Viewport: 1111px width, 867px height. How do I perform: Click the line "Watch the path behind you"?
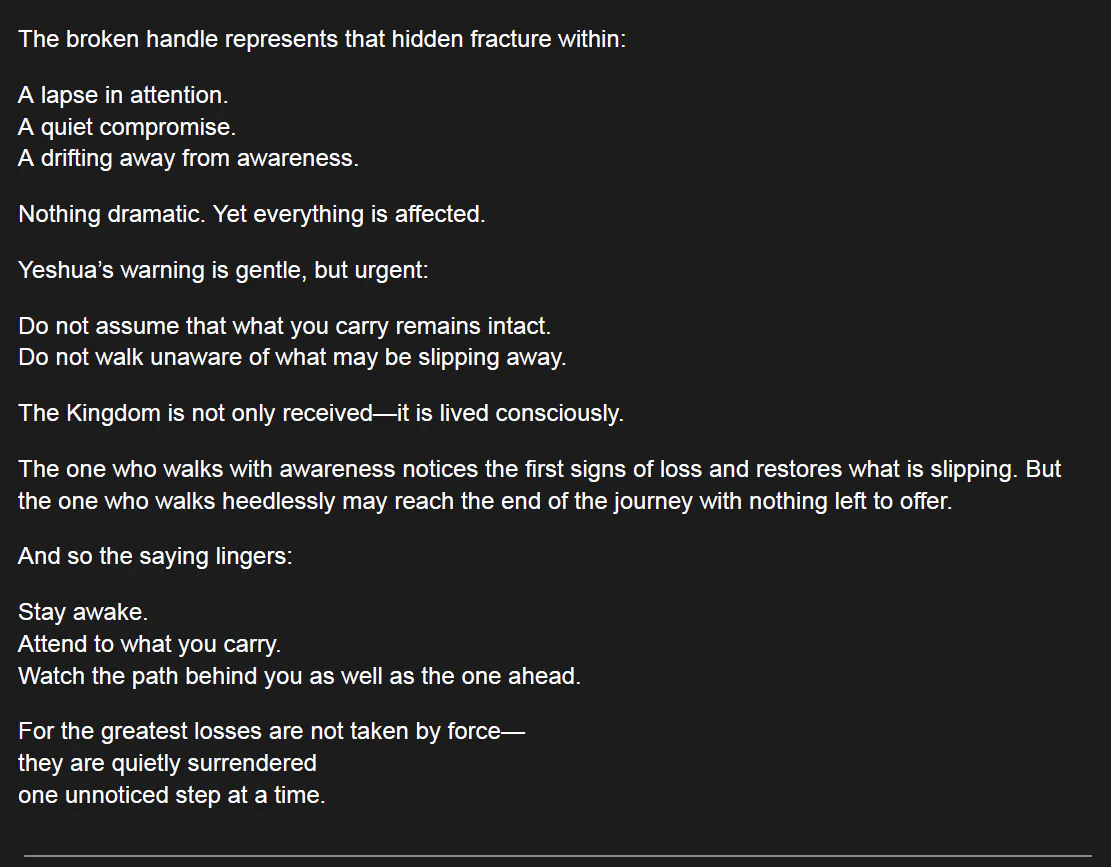299,676
